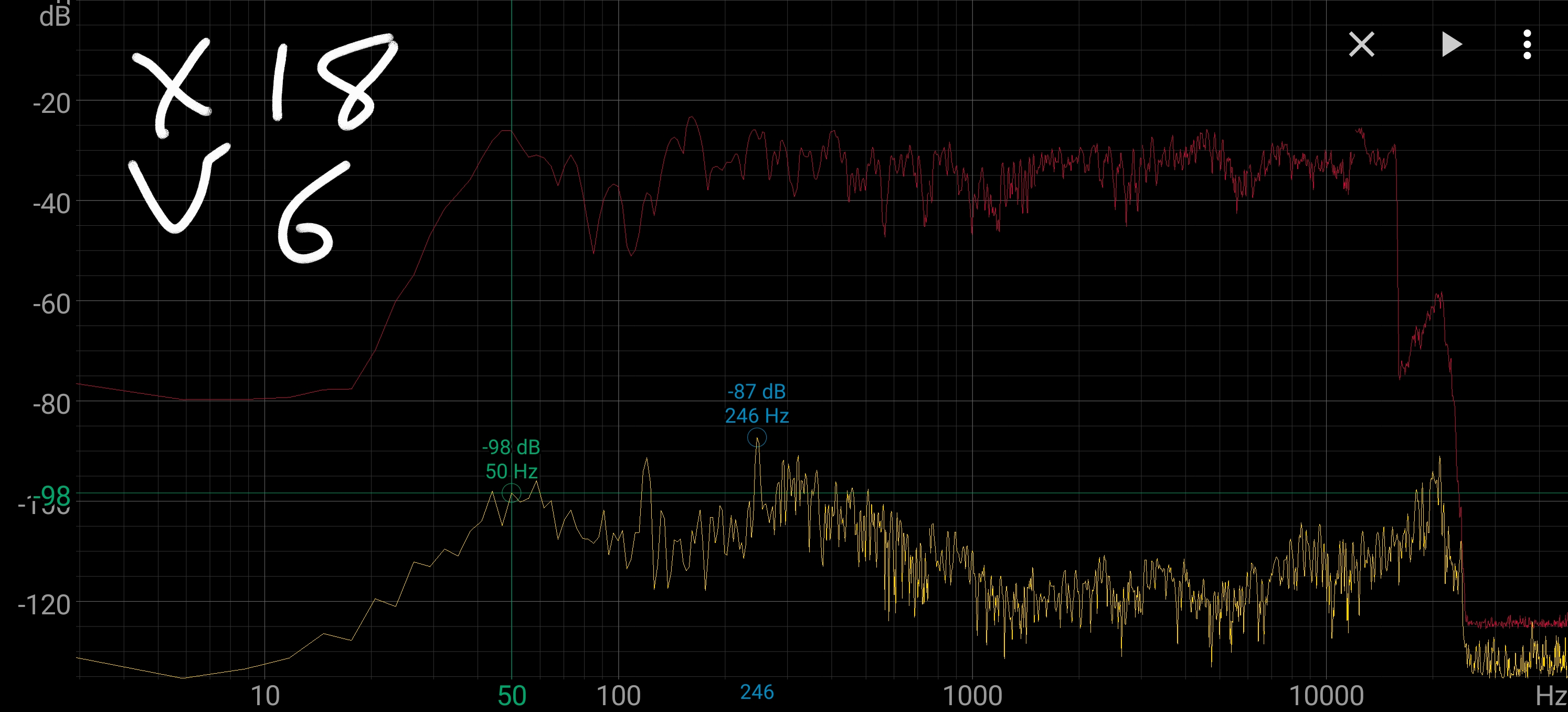Click the 1000 frequency axis label
1568x712 pixels.
(x=972, y=695)
